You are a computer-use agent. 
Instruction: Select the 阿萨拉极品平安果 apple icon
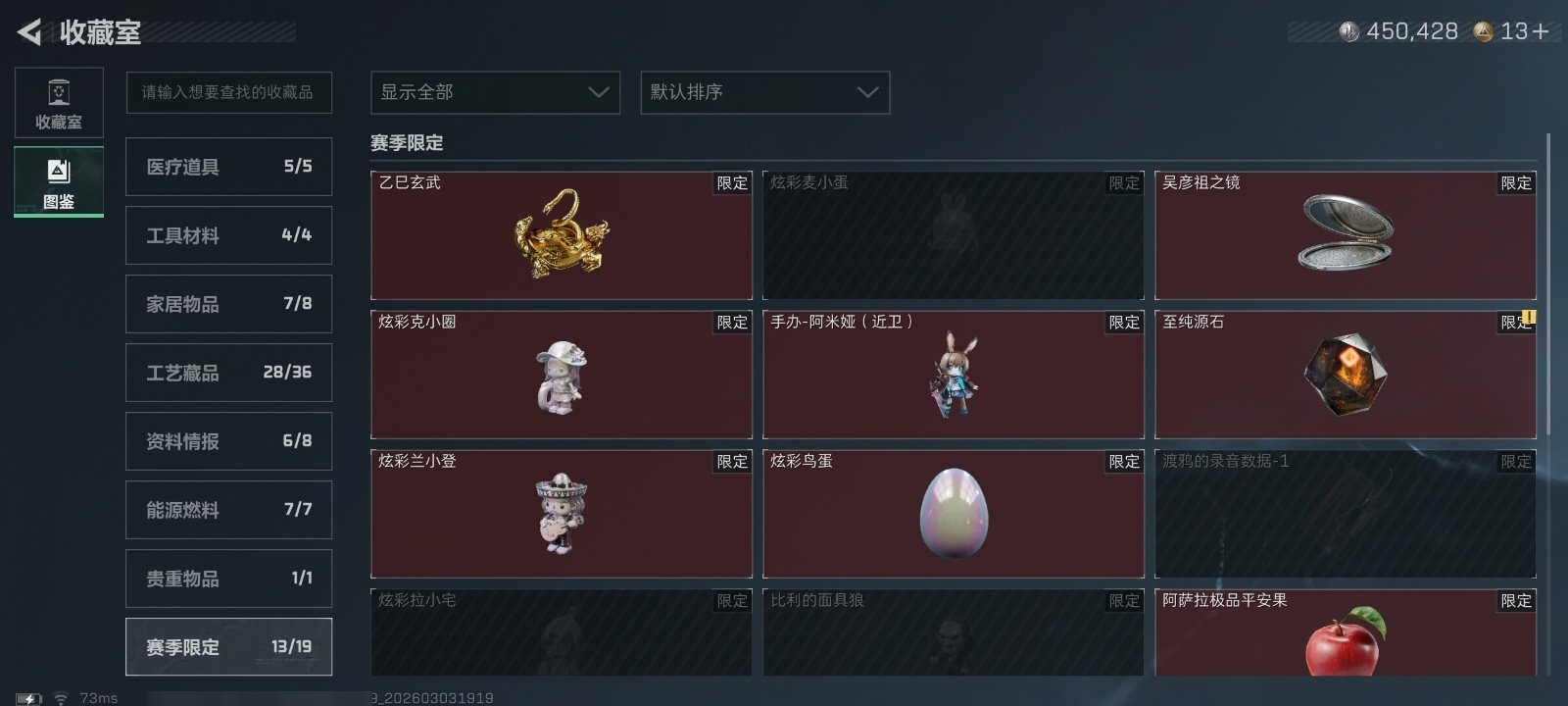point(1346,640)
